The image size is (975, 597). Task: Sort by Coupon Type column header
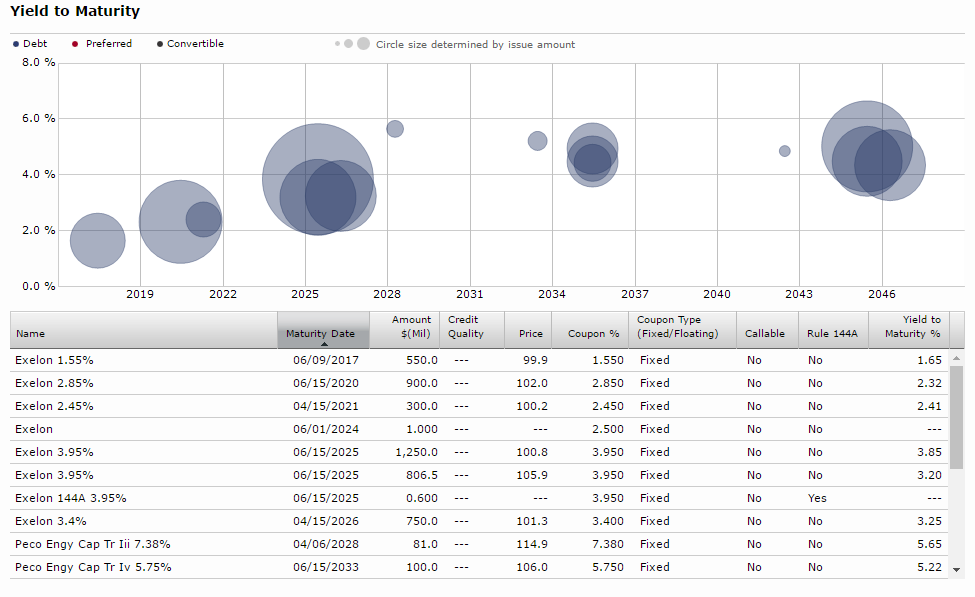pyautogui.click(x=683, y=330)
